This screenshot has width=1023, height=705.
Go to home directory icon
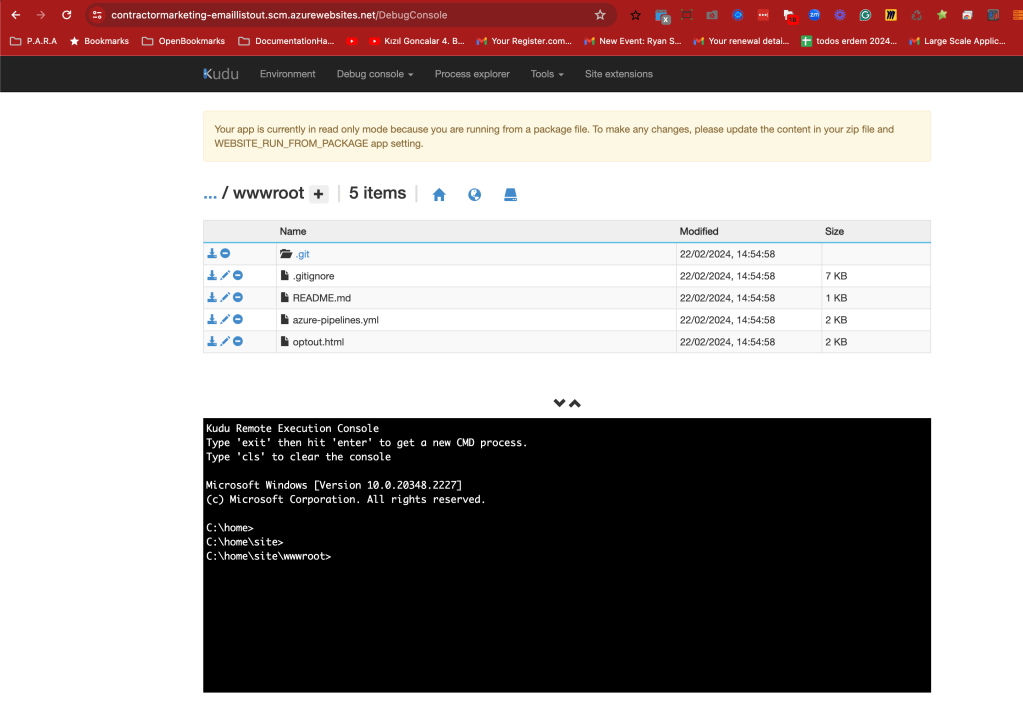tap(439, 194)
